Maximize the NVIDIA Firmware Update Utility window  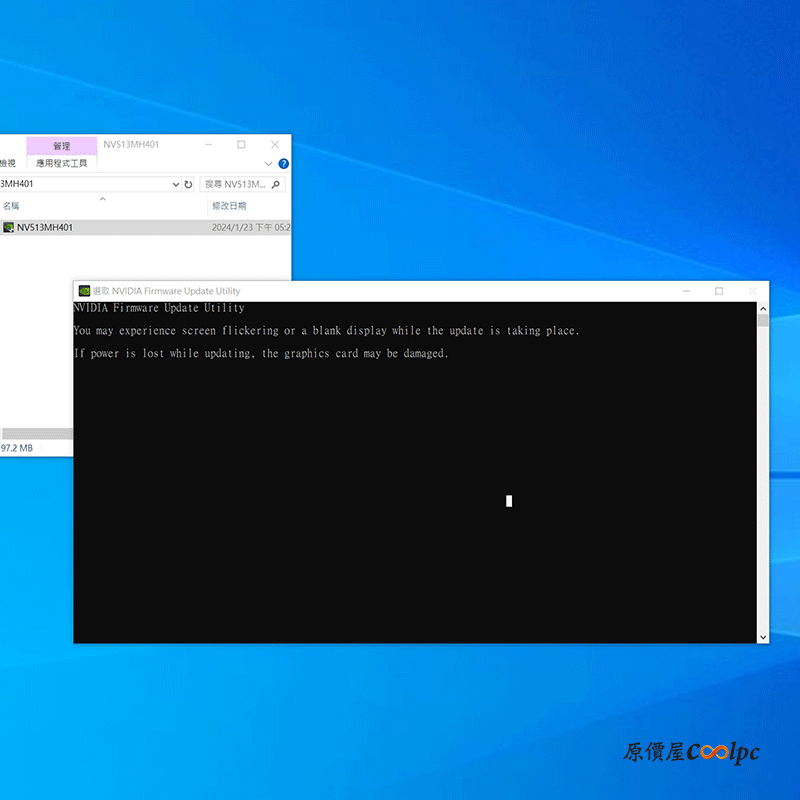click(719, 291)
